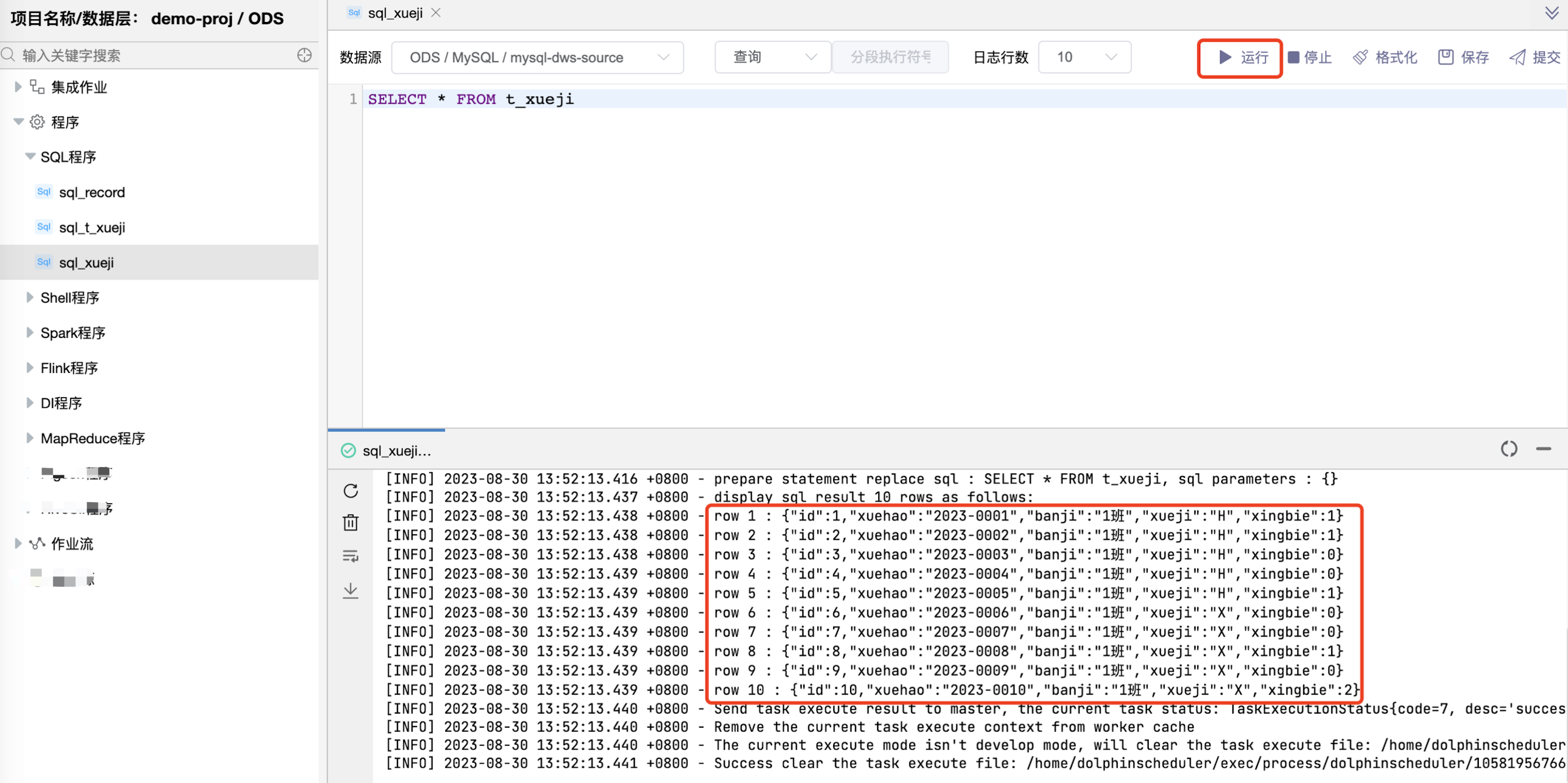Click the crosshair locate icon beside the search box
Viewport: 1568px width, 783px height.
305,55
